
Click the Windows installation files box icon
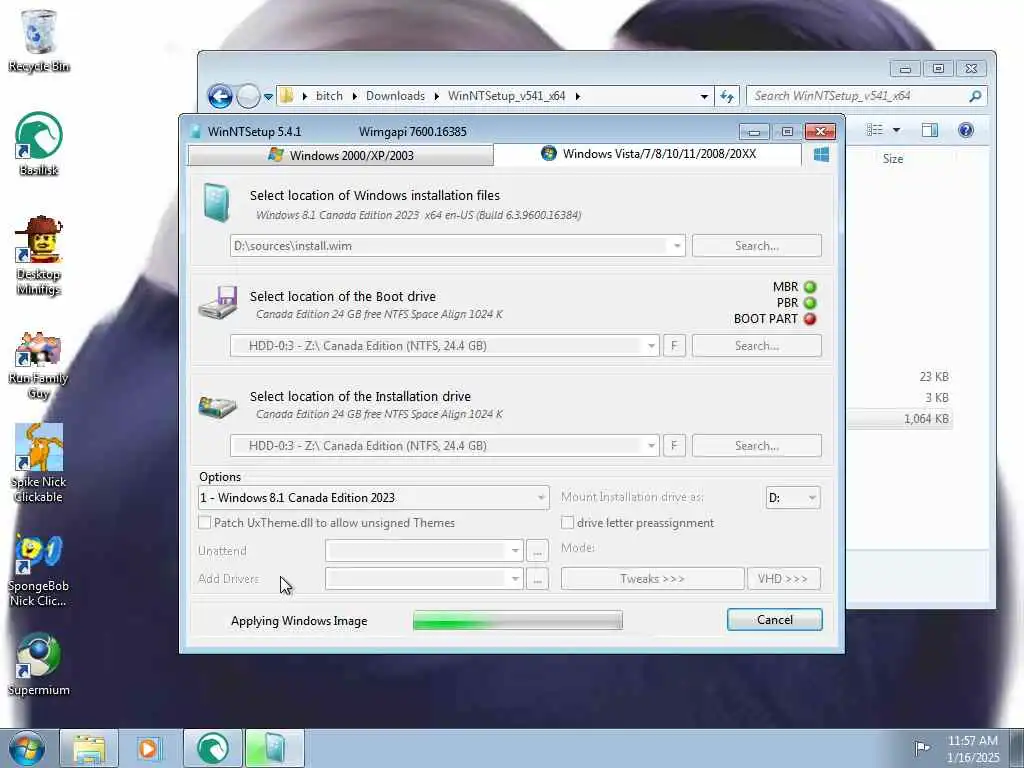(x=216, y=202)
